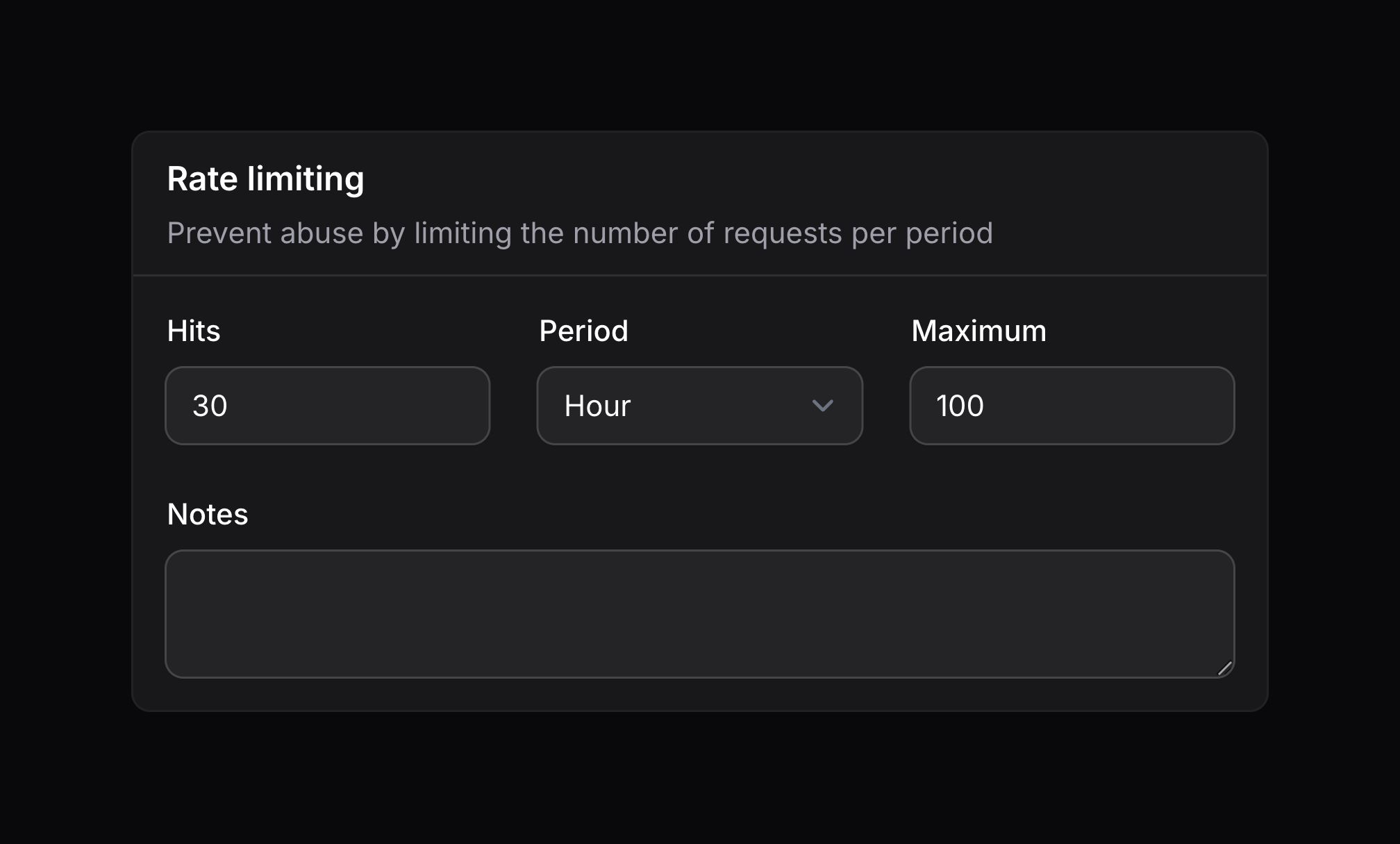
Task: Select the Hour option text
Action: point(597,406)
